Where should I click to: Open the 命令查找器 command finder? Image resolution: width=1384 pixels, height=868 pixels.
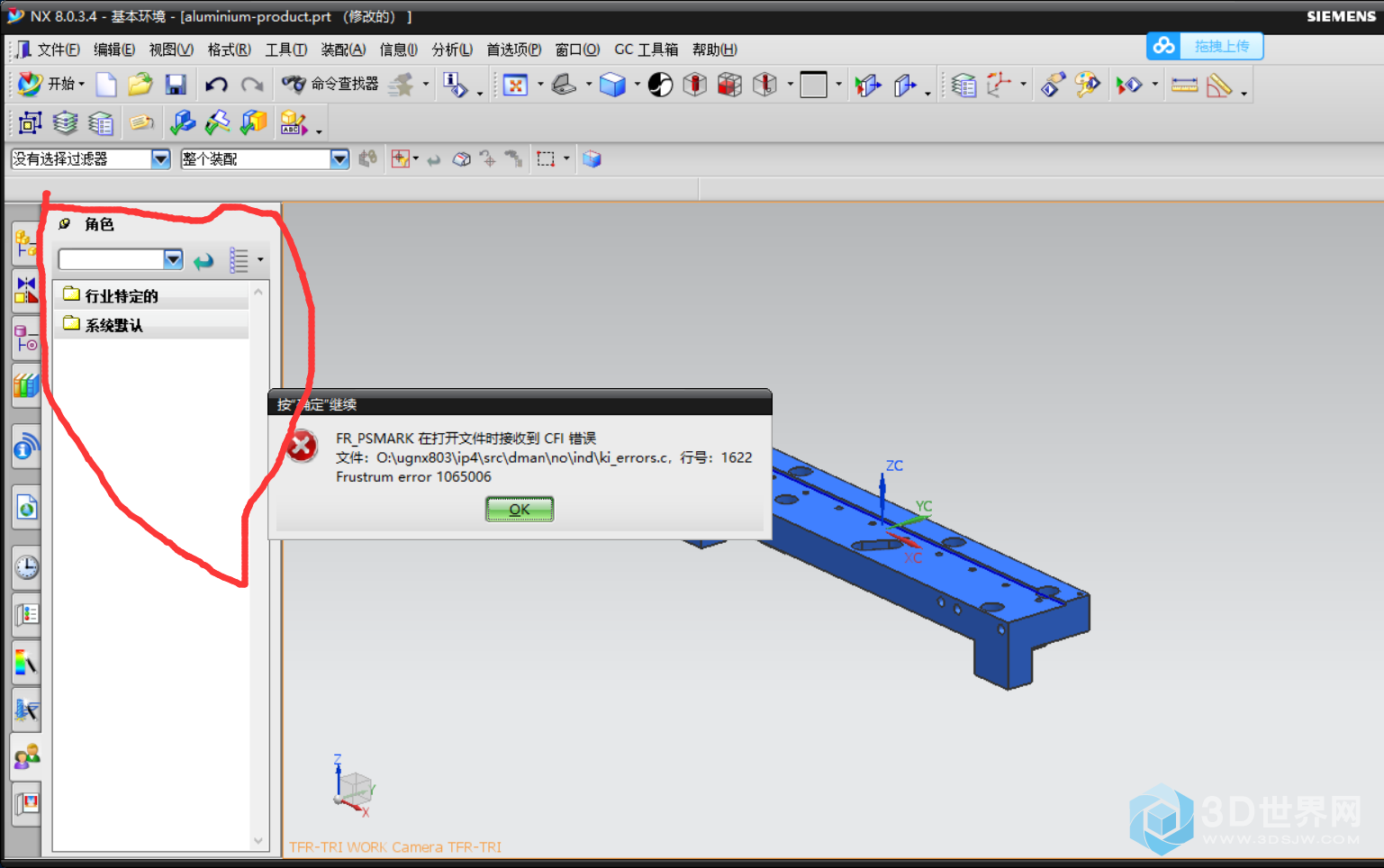click(330, 84)
